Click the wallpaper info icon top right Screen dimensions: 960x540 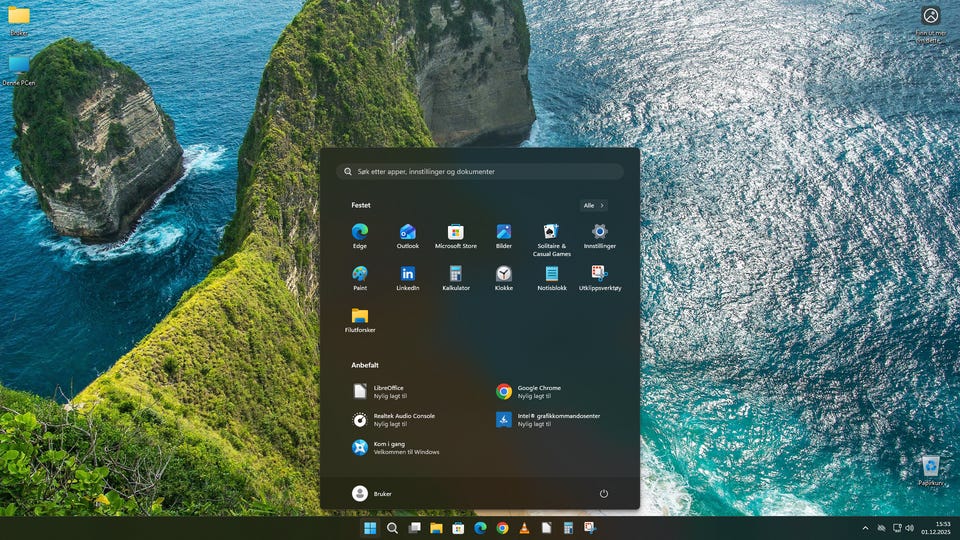point(931,24)
